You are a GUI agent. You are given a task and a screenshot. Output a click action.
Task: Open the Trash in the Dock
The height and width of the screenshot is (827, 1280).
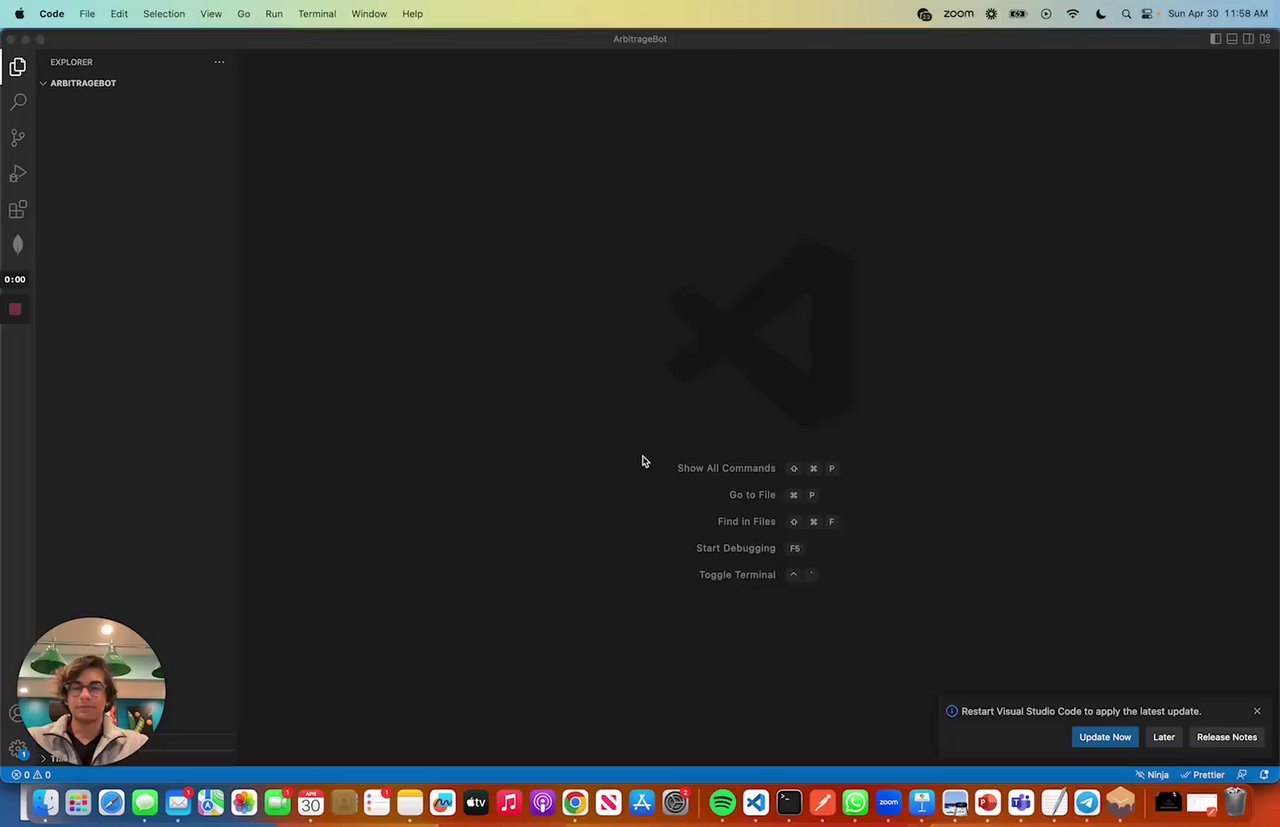pyautogui.click(x=1235, y=802)
